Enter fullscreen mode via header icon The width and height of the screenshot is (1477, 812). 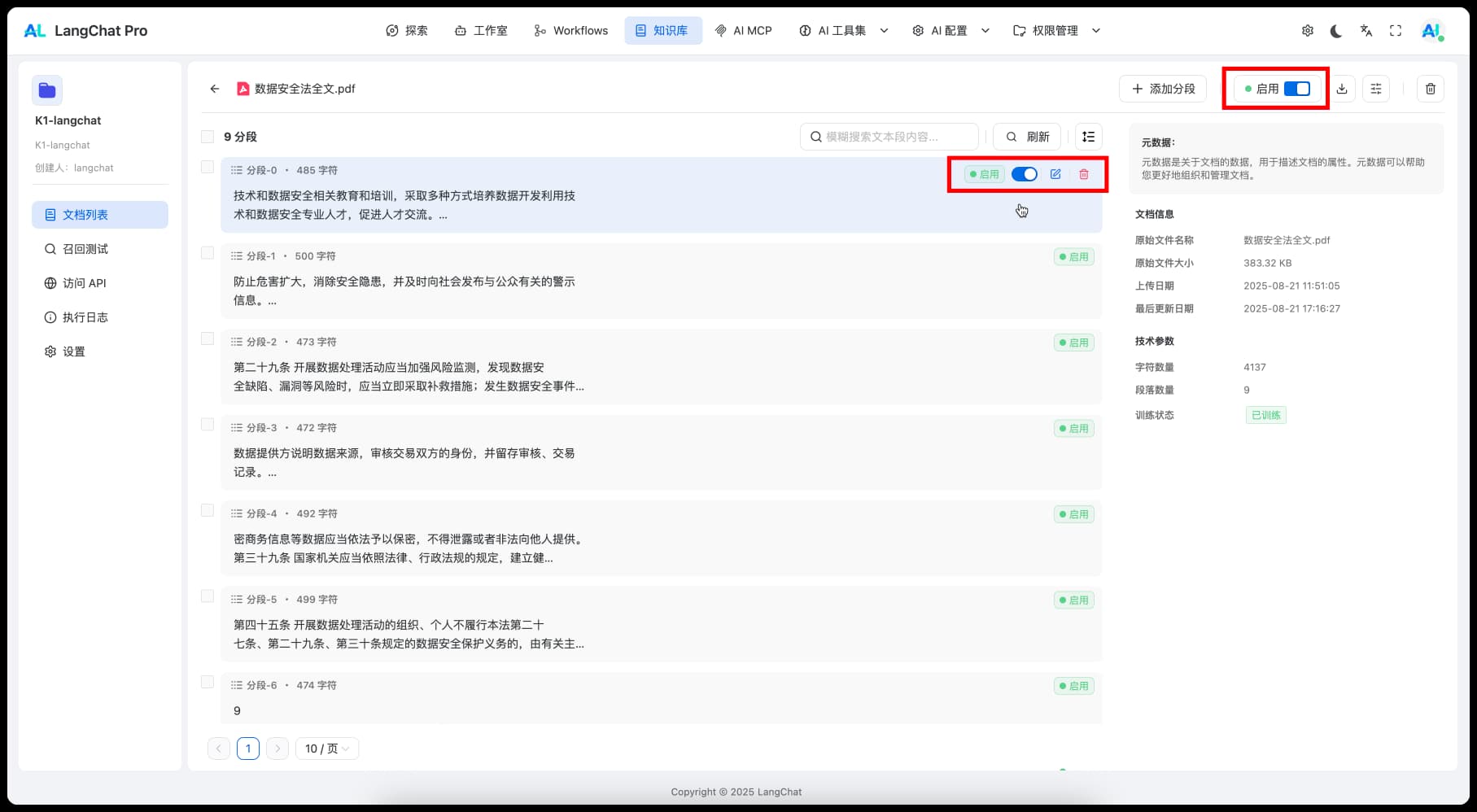[1396, 31]
